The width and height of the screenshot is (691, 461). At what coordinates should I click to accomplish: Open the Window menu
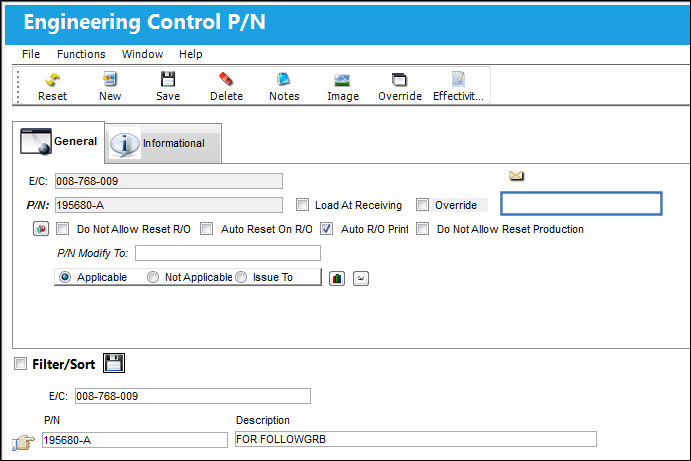pos(142,54)
